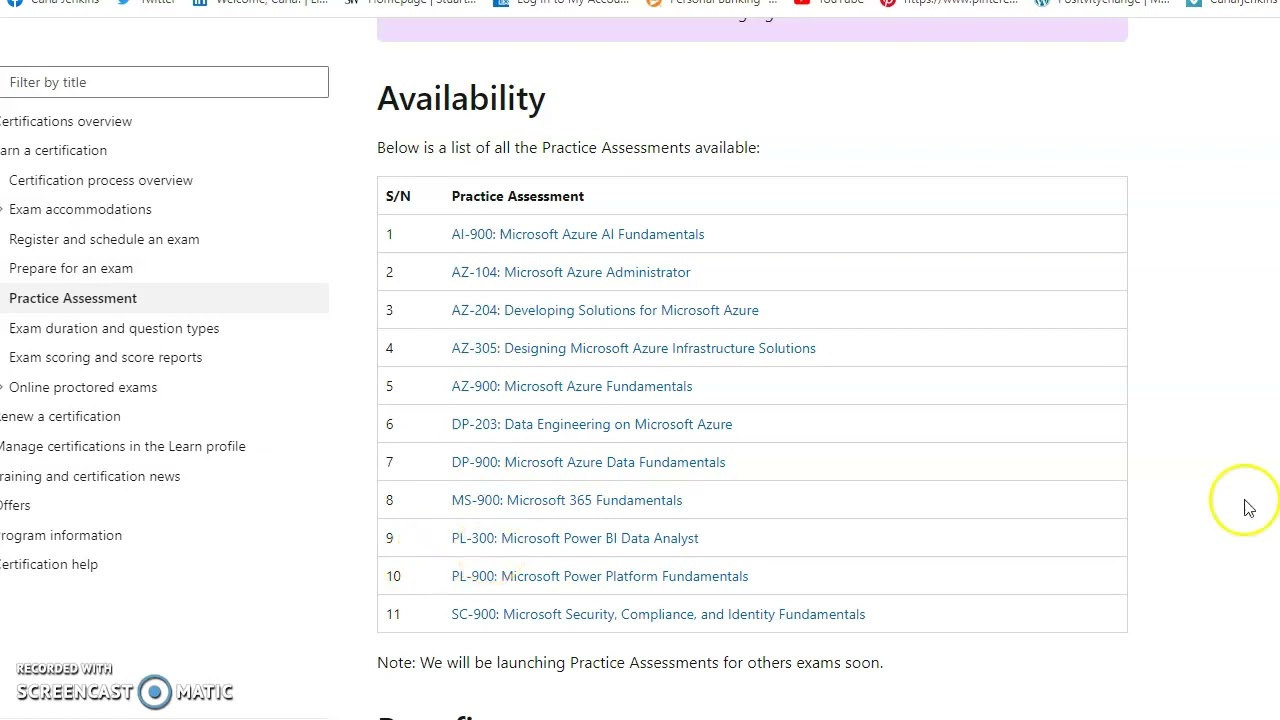The image size is (1280, 720).
Task: Open PL-900 Microsoft Power Platform Fundamentals link
Action: click(x=600, y=576)
